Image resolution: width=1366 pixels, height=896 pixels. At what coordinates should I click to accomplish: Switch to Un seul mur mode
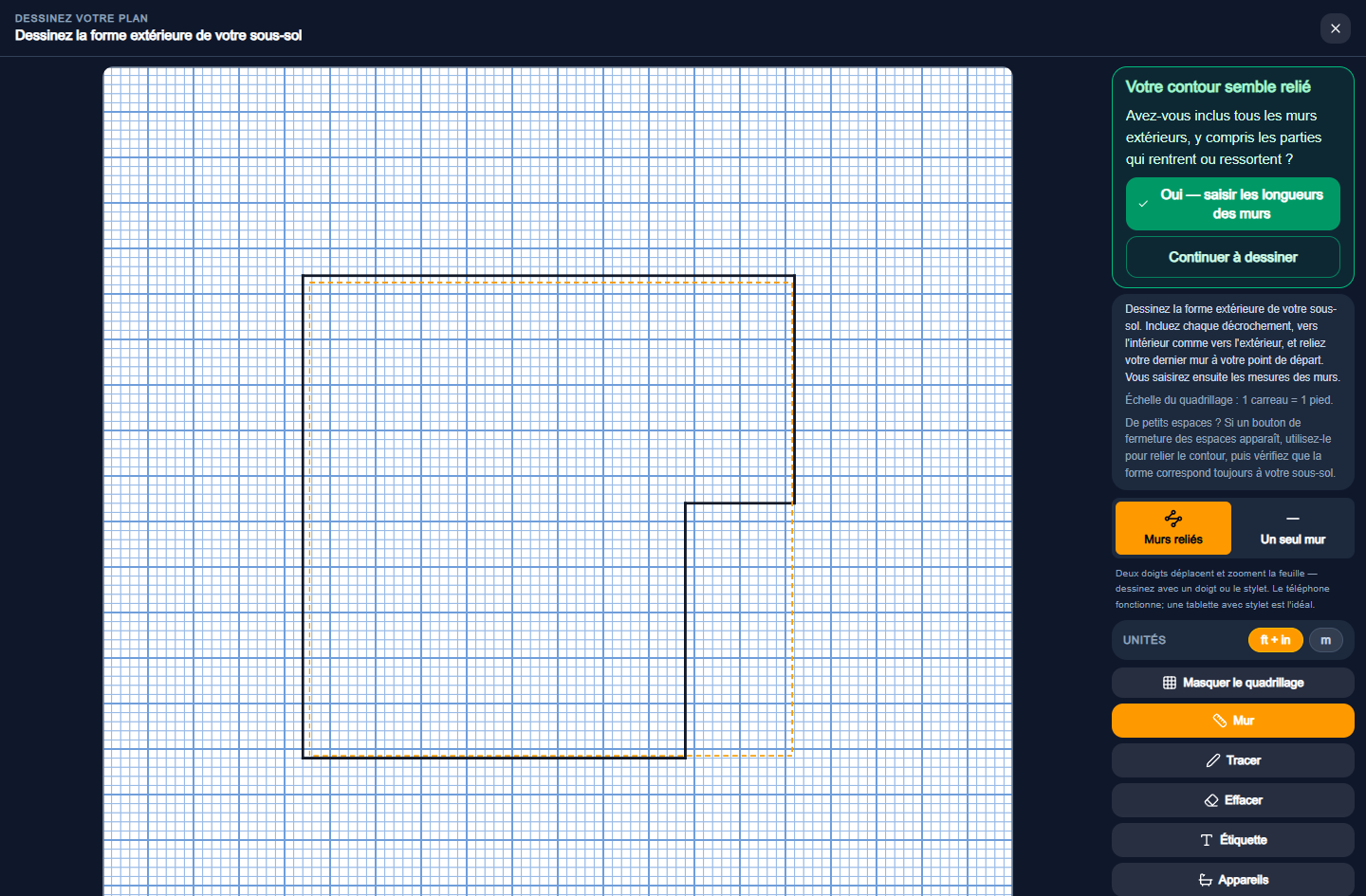coord(1293,528)
